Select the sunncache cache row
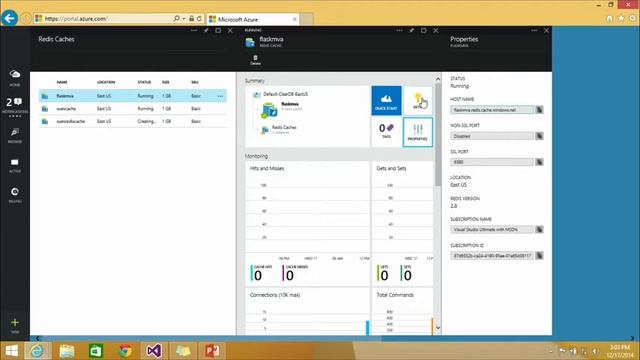The width and height of the screenshot is (640, 360). coord(133,109)
